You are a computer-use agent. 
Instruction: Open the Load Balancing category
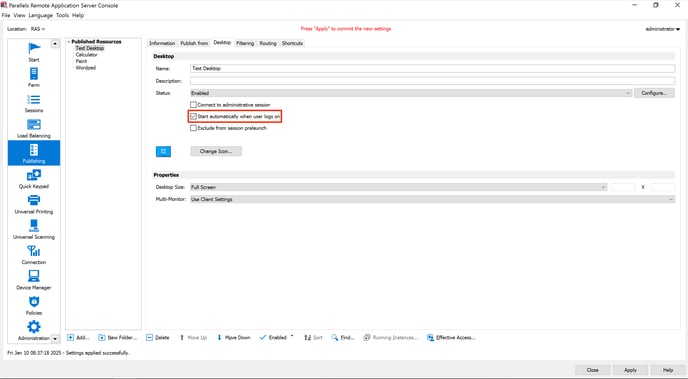[x=34, y=128]
